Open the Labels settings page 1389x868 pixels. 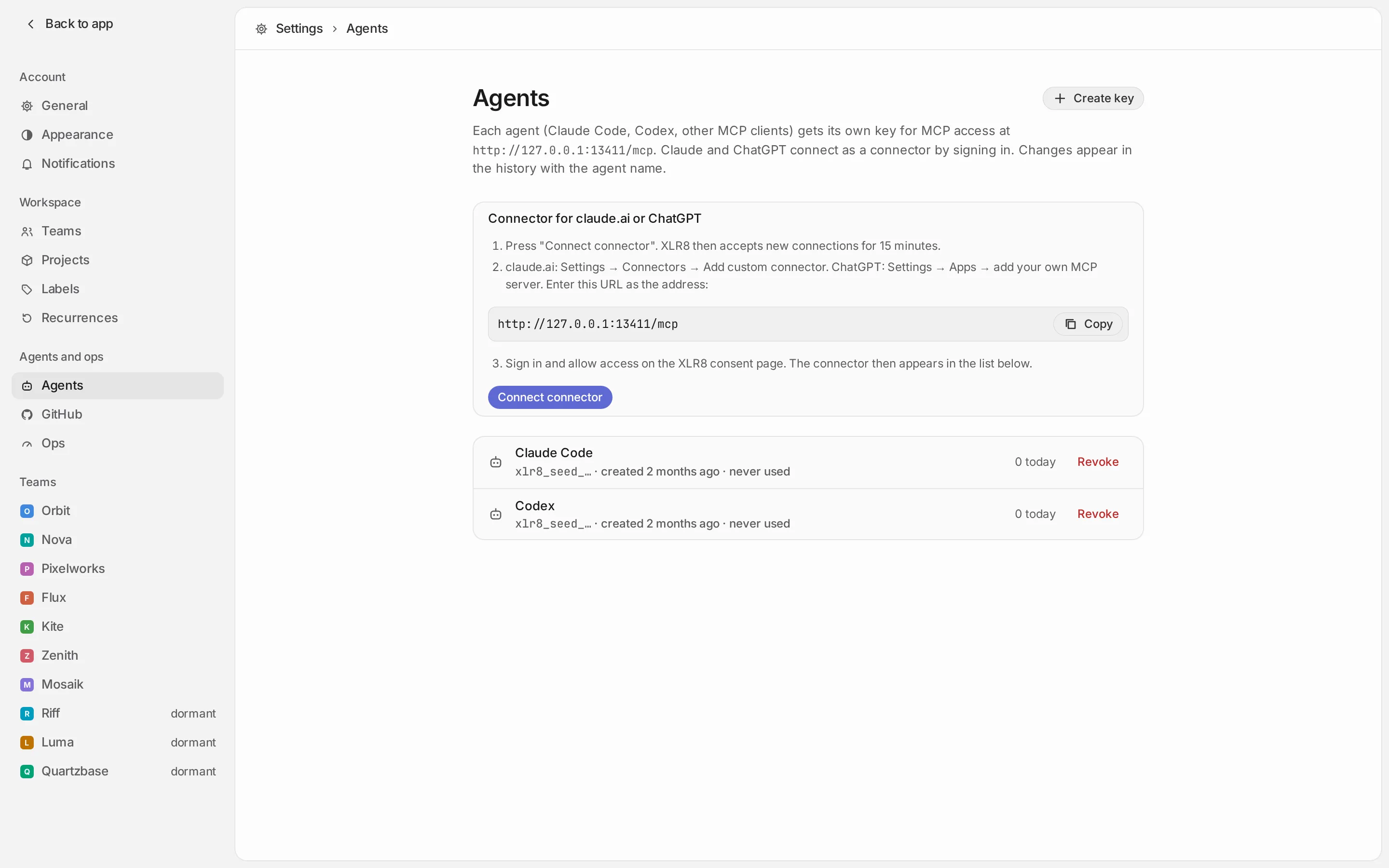click(118, 289)
